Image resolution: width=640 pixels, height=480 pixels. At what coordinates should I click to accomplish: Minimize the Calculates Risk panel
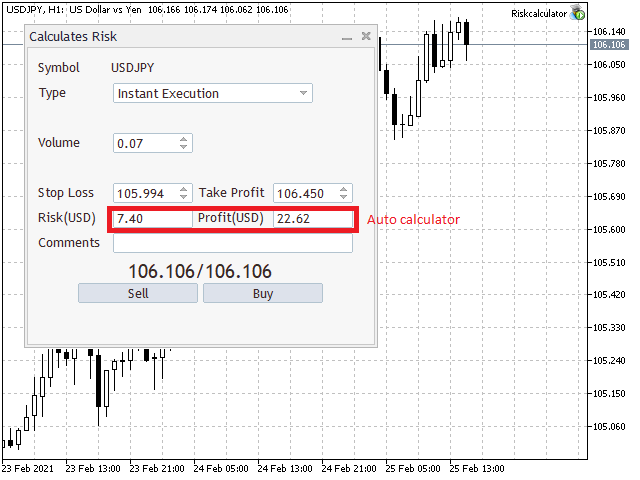(347, 38)
